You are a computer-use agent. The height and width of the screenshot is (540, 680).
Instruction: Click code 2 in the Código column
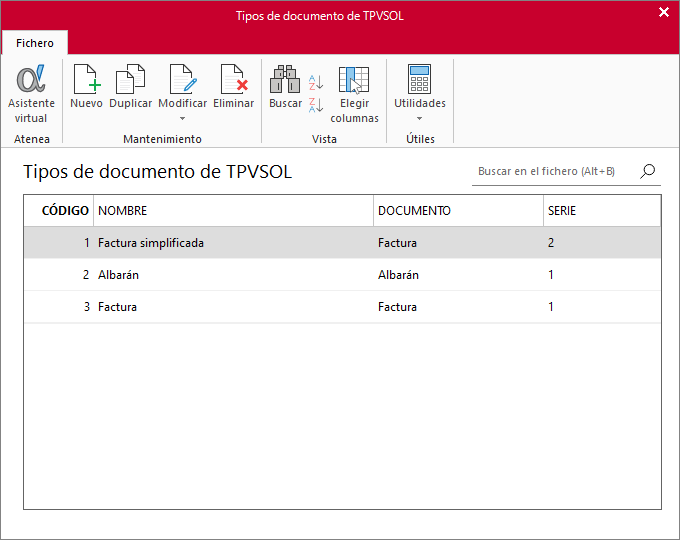point(86,275)
